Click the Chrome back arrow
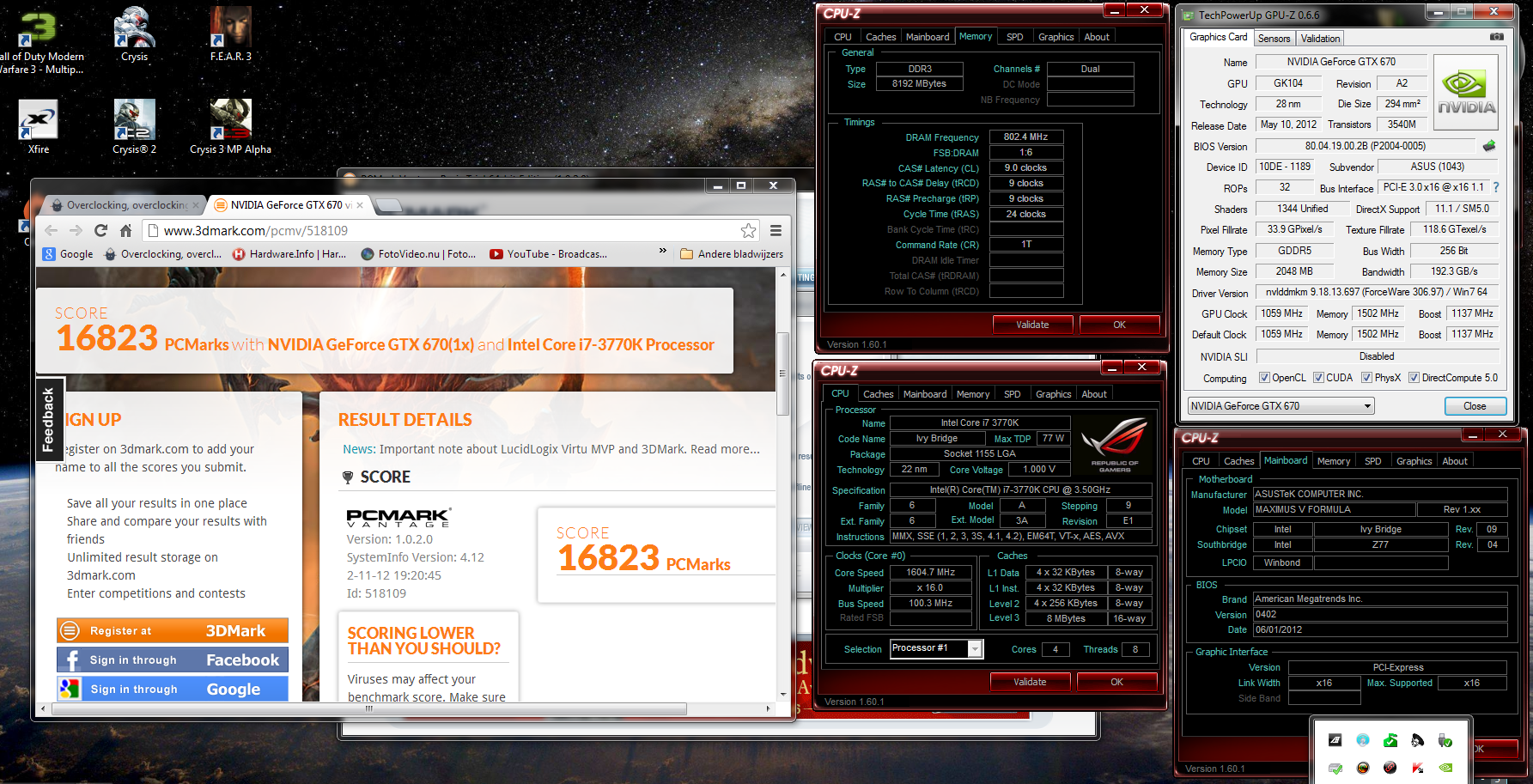Screen dimensions: 1533x784 tap(51, 230)
